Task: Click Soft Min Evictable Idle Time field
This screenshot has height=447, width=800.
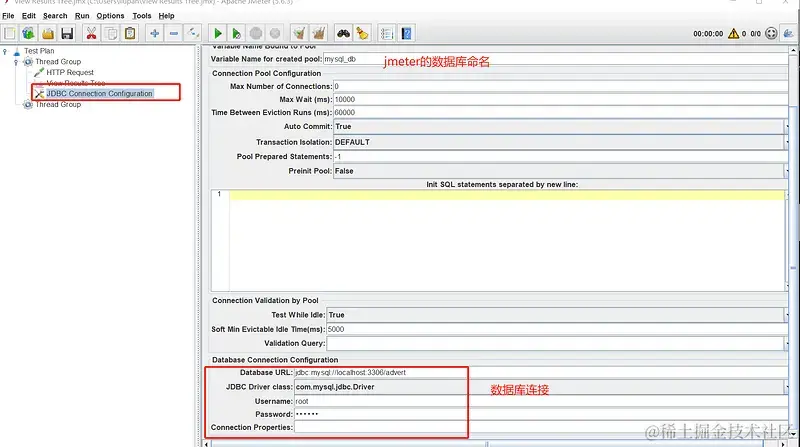Action: 558,329
